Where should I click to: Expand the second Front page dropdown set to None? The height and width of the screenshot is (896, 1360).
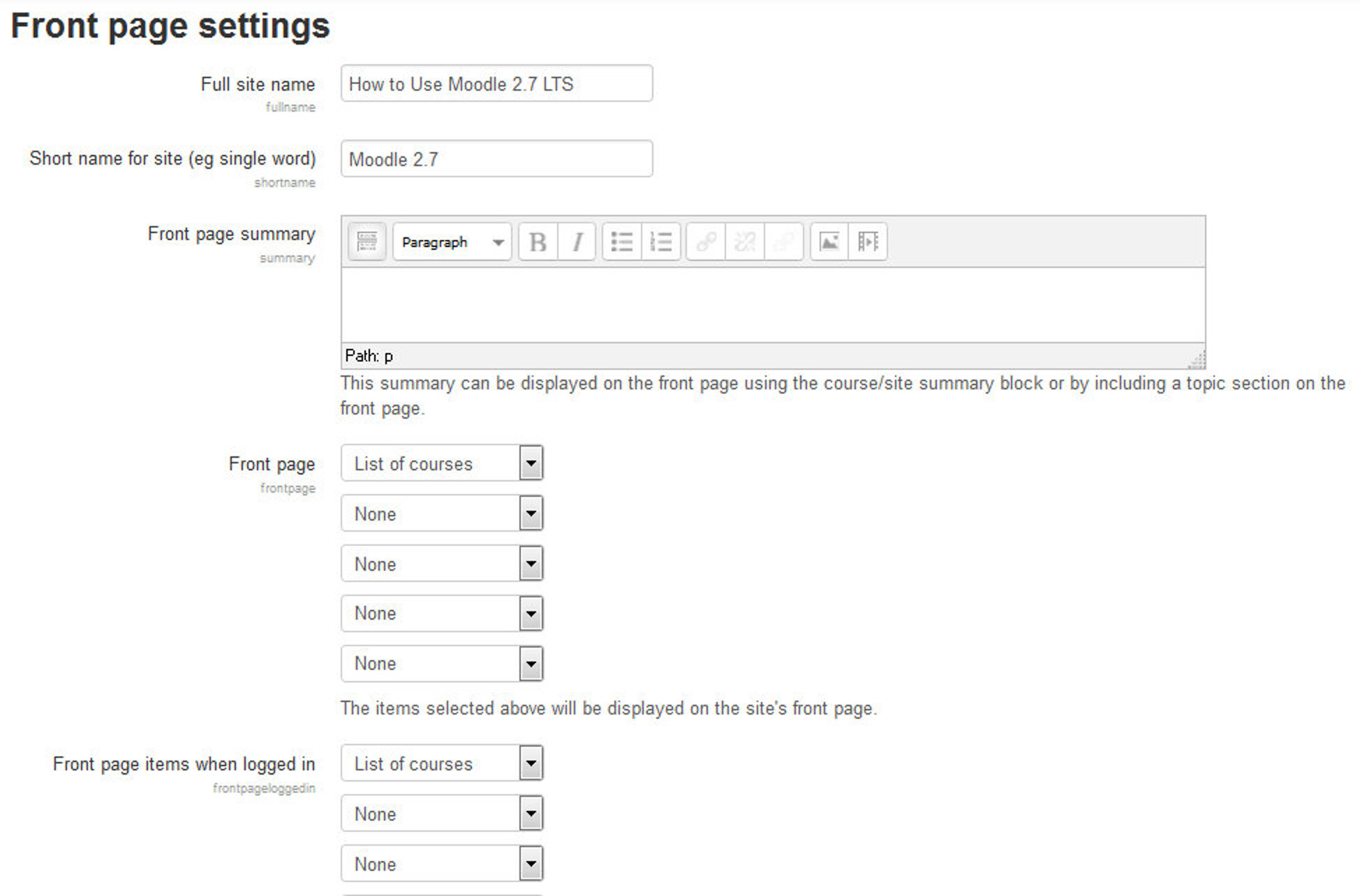point(531,514)
